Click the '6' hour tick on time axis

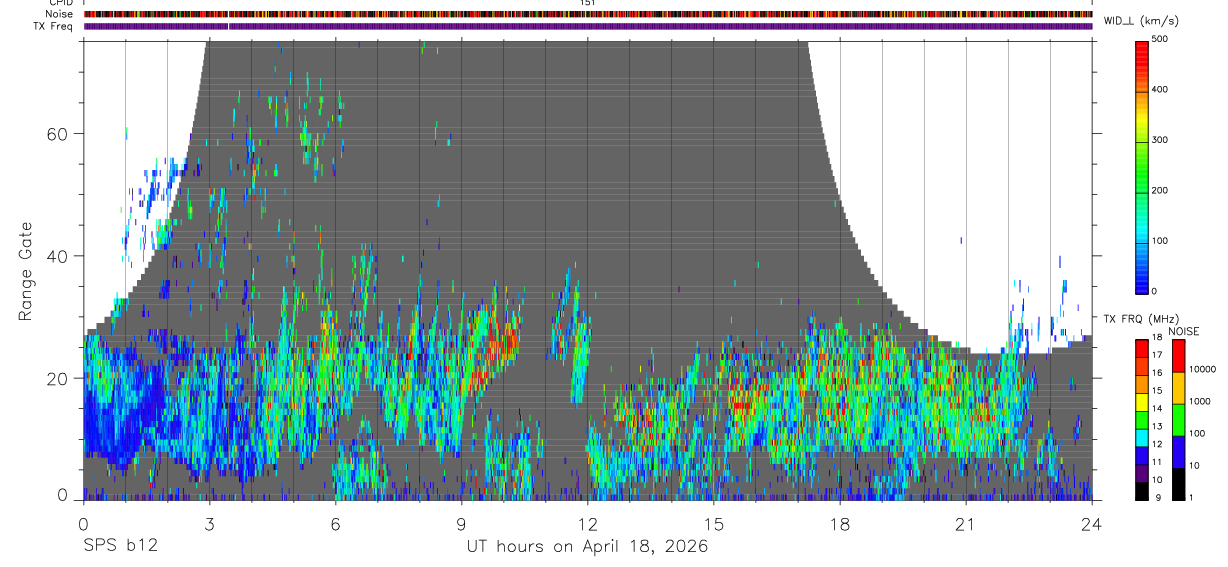coord(336,523)
